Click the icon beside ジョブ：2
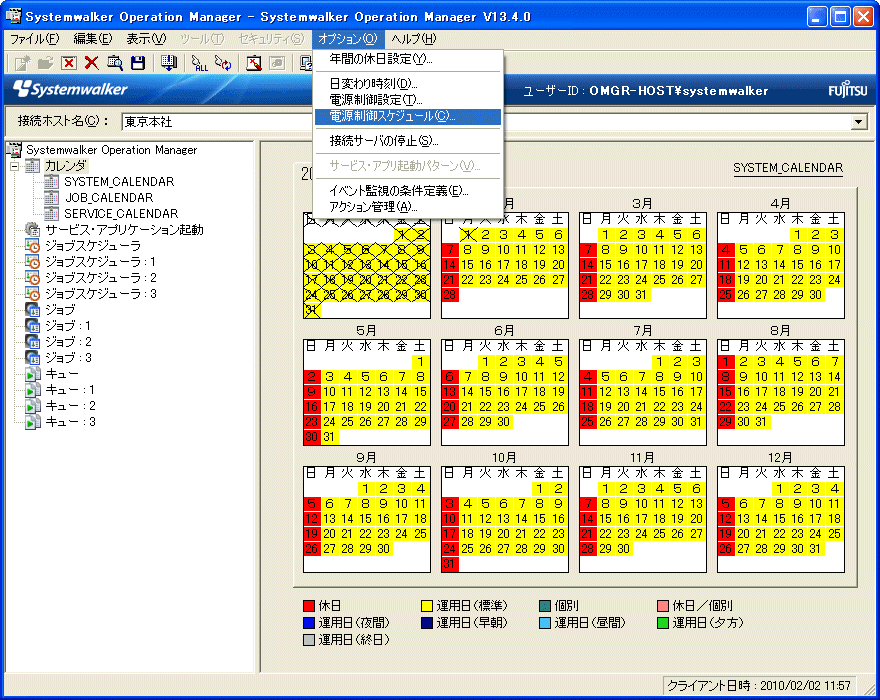The height and width of the screenshot is (700, 880). (x=33, y=342)
